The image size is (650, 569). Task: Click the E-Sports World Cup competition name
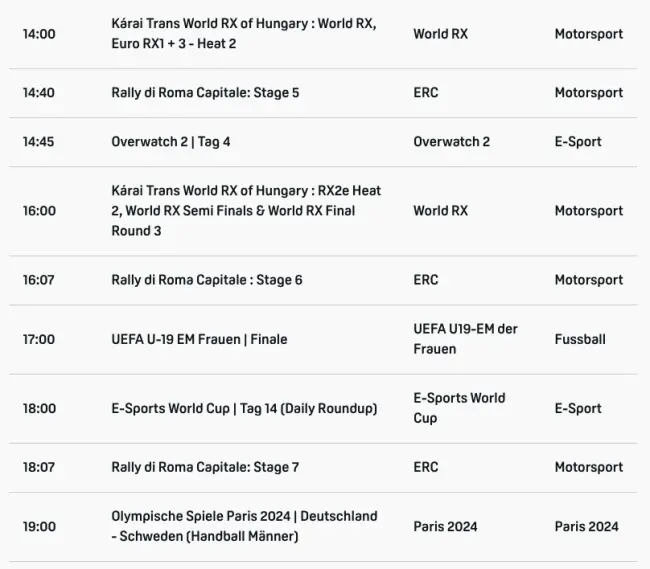click(459, 408)
